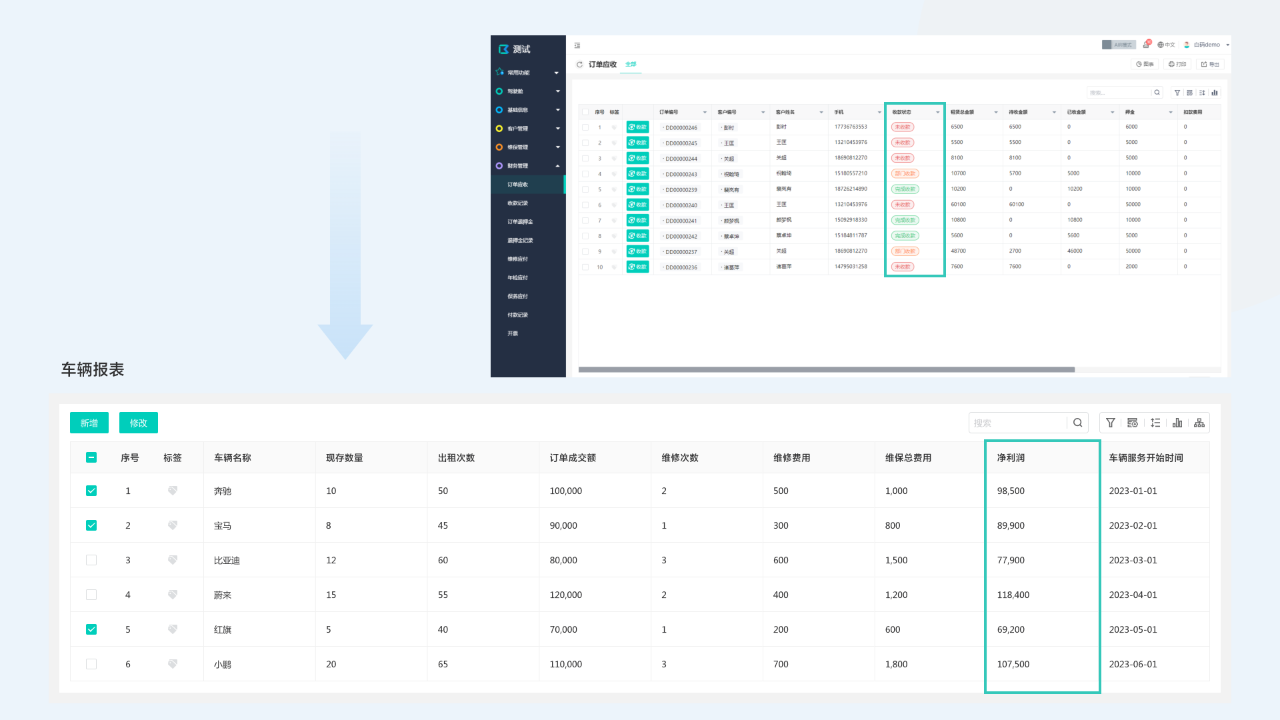This screenshot has width=1280, height=720.
Task: Toggle the tag heart for 蔚来 row
Action: coord(173,595)
